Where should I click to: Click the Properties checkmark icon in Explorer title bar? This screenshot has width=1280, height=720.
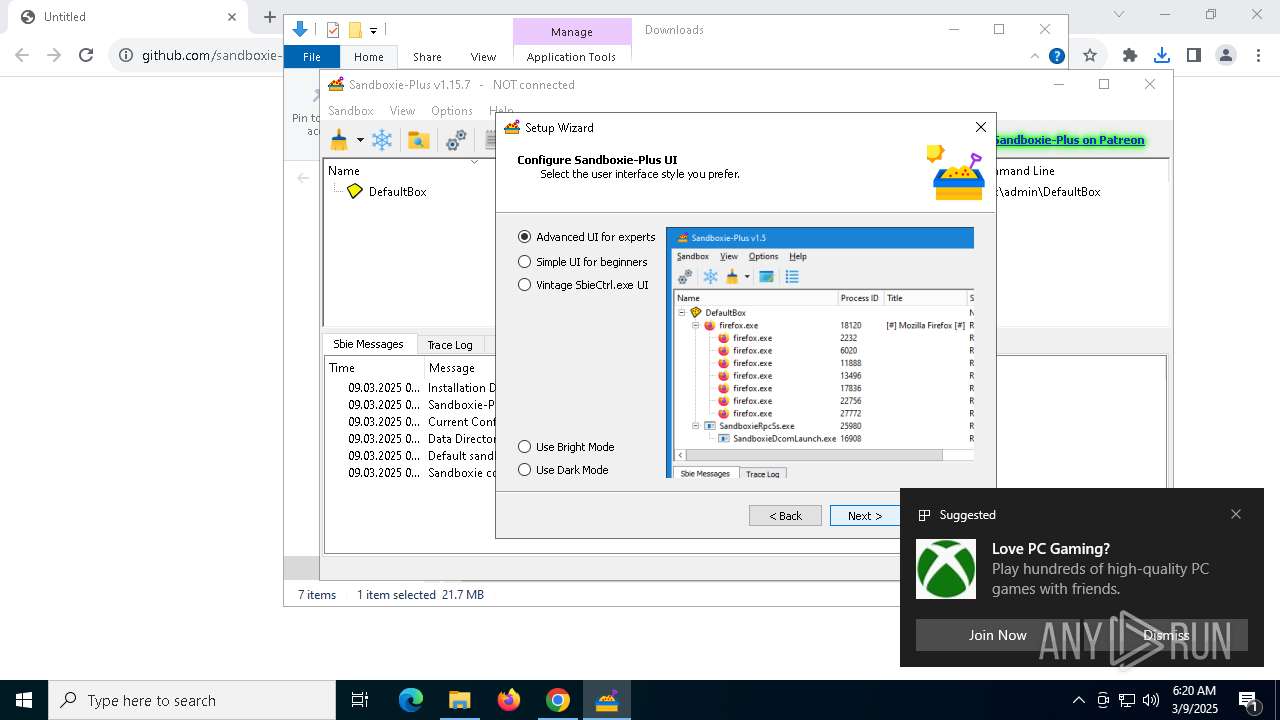(333, 30)
